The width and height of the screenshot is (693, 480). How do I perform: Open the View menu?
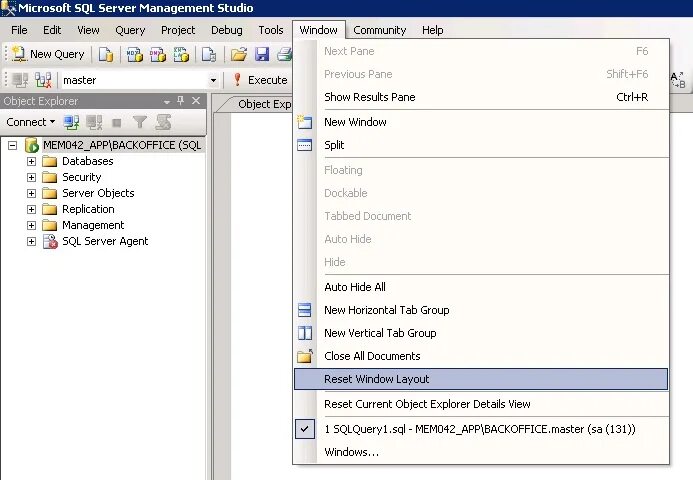tap(88, 30)
